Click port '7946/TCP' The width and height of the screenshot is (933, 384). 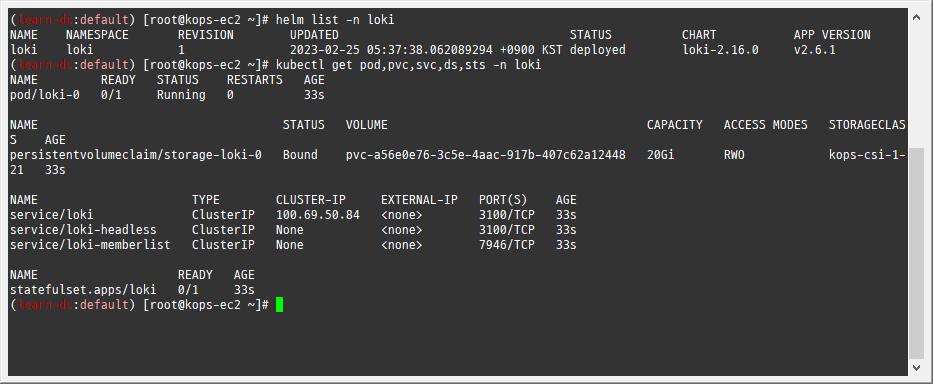coord(506,245)
